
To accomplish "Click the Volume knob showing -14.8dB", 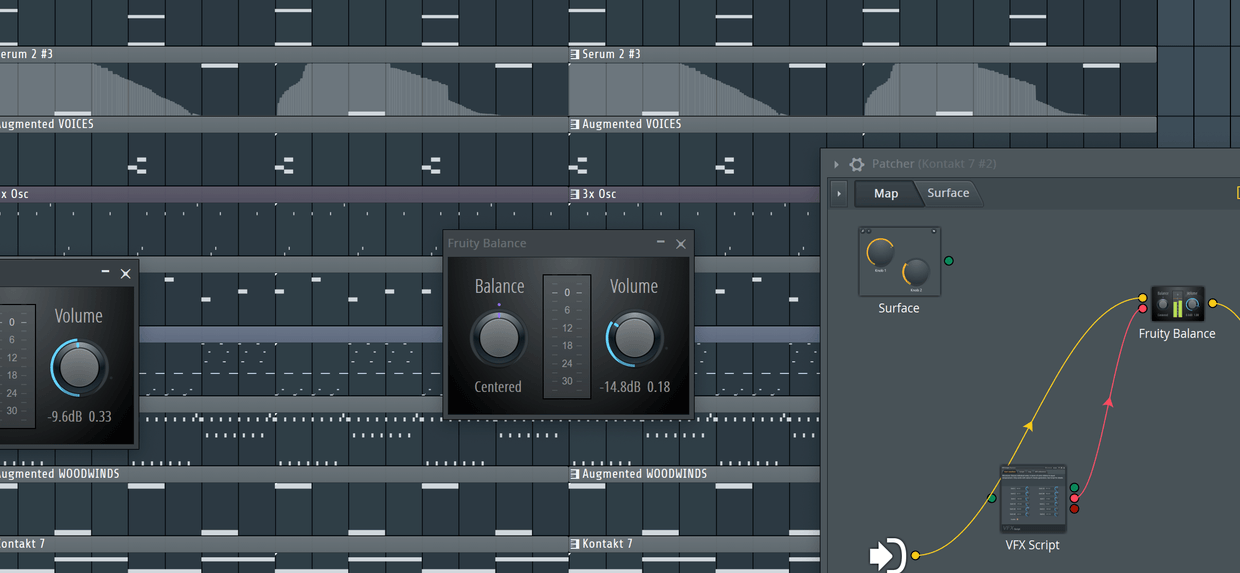I will click(634, 338).
